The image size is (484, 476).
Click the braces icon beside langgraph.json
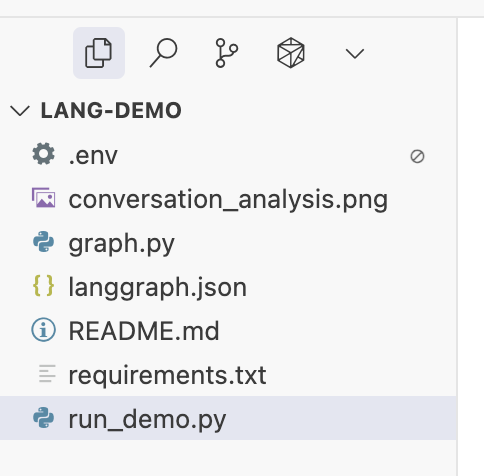44,286
